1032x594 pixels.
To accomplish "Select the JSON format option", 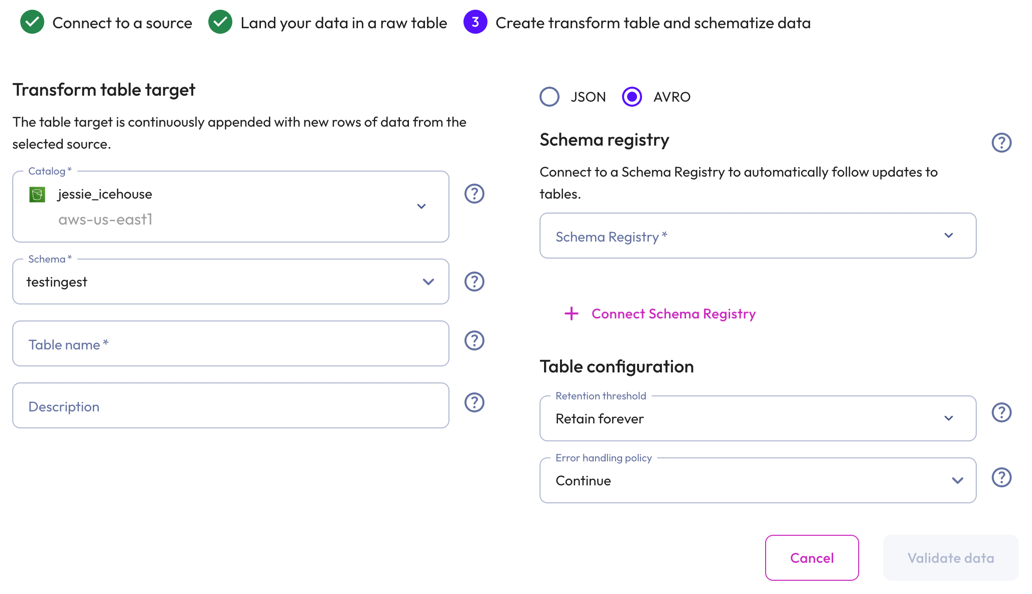I will [549, 96].
